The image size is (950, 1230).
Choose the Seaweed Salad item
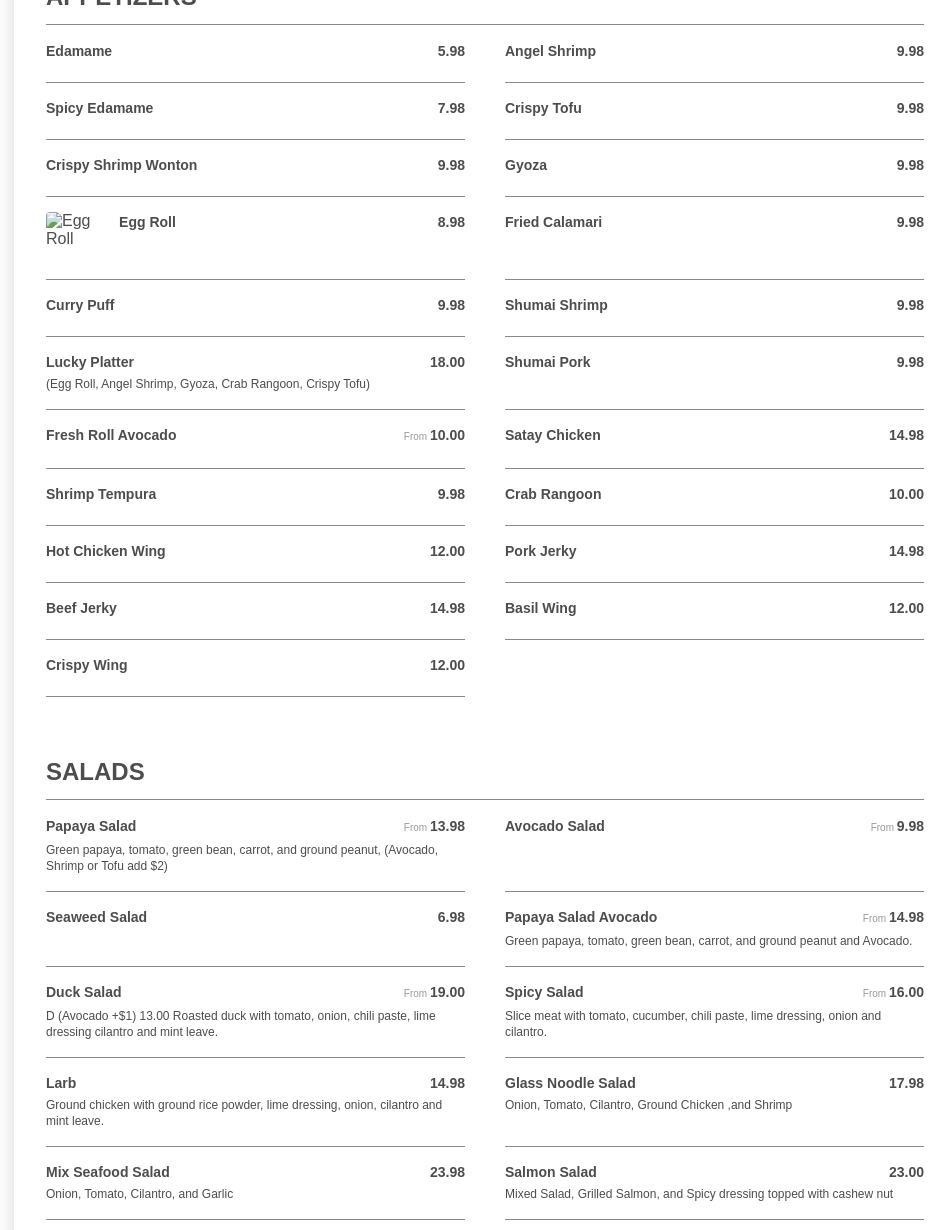point(96,917)
